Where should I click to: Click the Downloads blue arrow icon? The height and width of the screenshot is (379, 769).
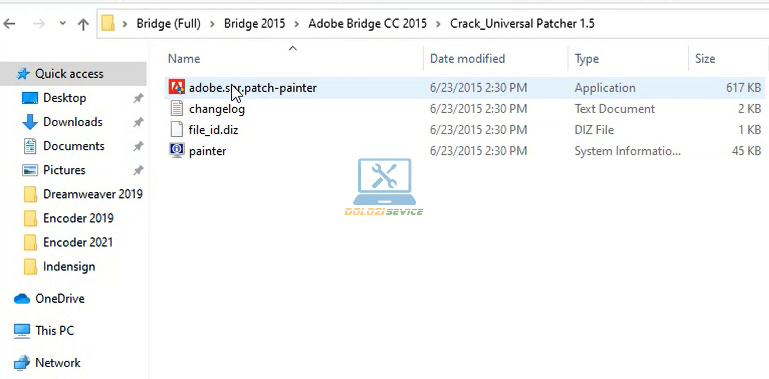point(30,122)
